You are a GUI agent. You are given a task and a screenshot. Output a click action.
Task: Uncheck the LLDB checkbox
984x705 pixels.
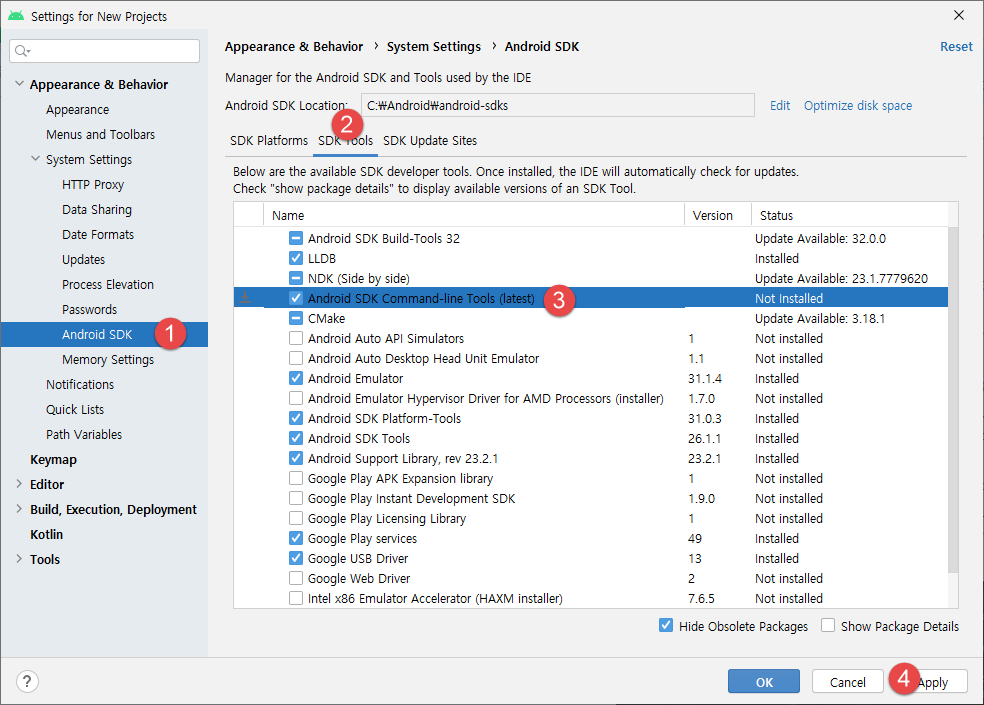pos(296,258)
